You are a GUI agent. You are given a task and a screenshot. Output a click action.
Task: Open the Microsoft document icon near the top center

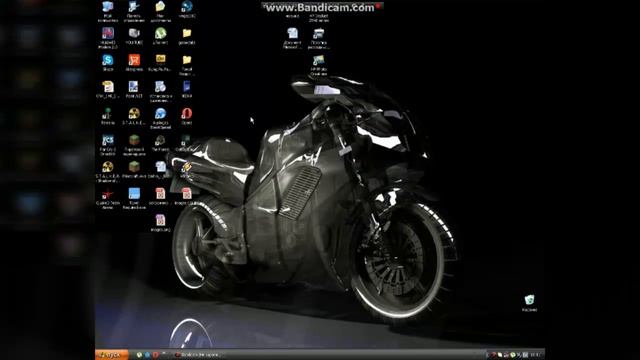point(292,38)
